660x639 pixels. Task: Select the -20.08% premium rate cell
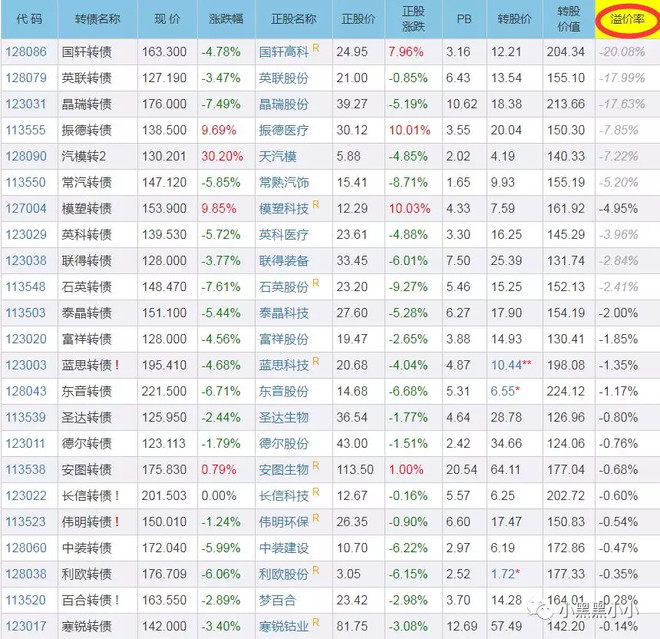pos(622,52)
